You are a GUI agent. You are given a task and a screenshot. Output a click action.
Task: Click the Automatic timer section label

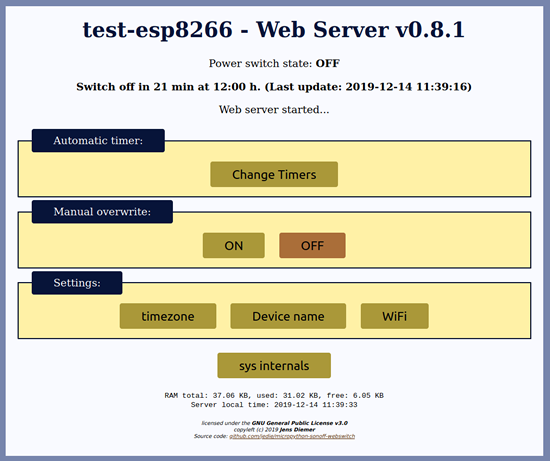(98, 141)
